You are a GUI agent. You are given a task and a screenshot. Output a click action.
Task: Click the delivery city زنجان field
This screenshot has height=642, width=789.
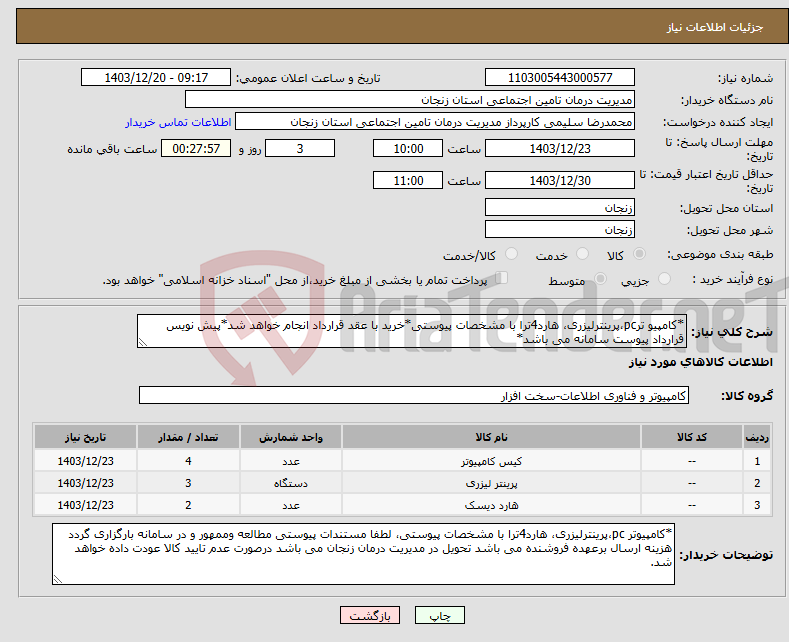point(560,229)
